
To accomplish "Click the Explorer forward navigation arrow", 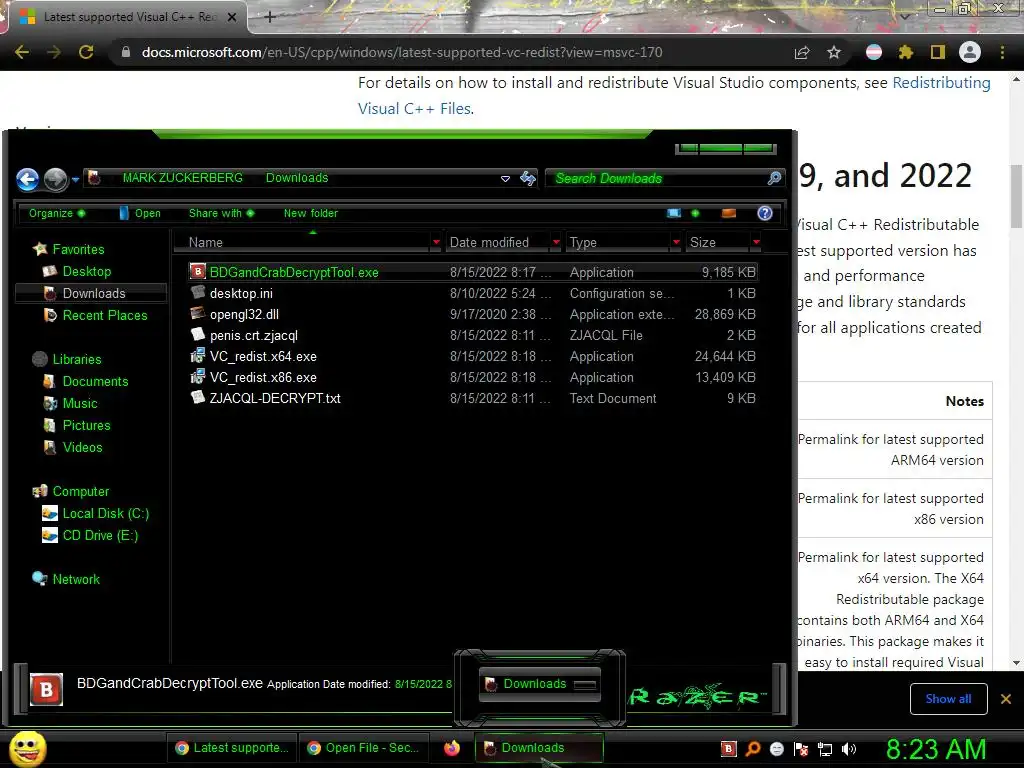I will (x=56, y=179).
